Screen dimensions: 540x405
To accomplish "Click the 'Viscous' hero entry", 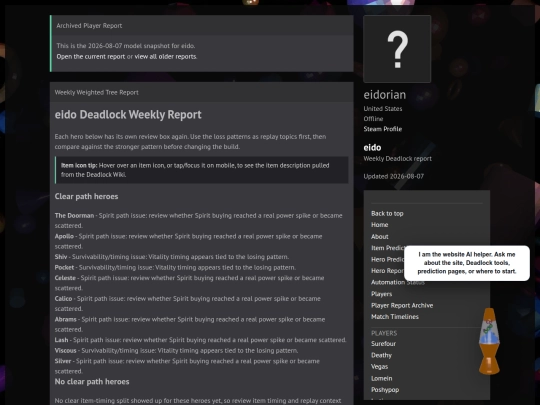I will point(65,351).
